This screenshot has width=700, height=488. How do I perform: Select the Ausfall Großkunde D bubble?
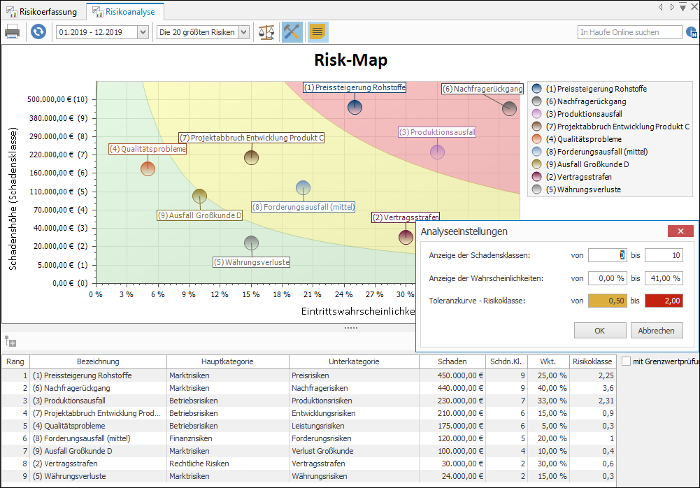[x=200, y=196]
